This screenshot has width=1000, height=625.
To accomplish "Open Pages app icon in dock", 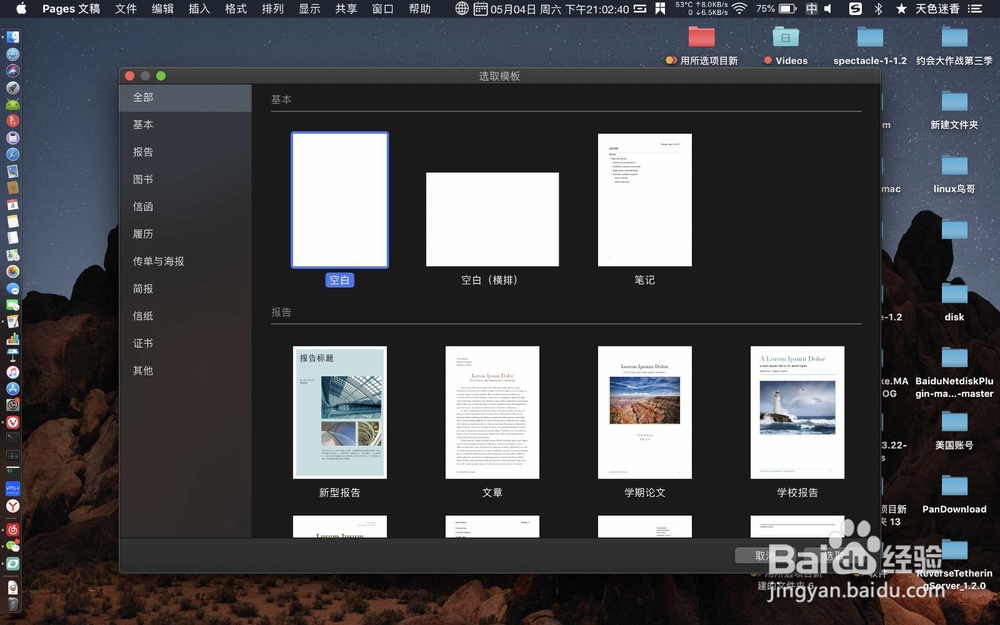I will coord(13,322).
